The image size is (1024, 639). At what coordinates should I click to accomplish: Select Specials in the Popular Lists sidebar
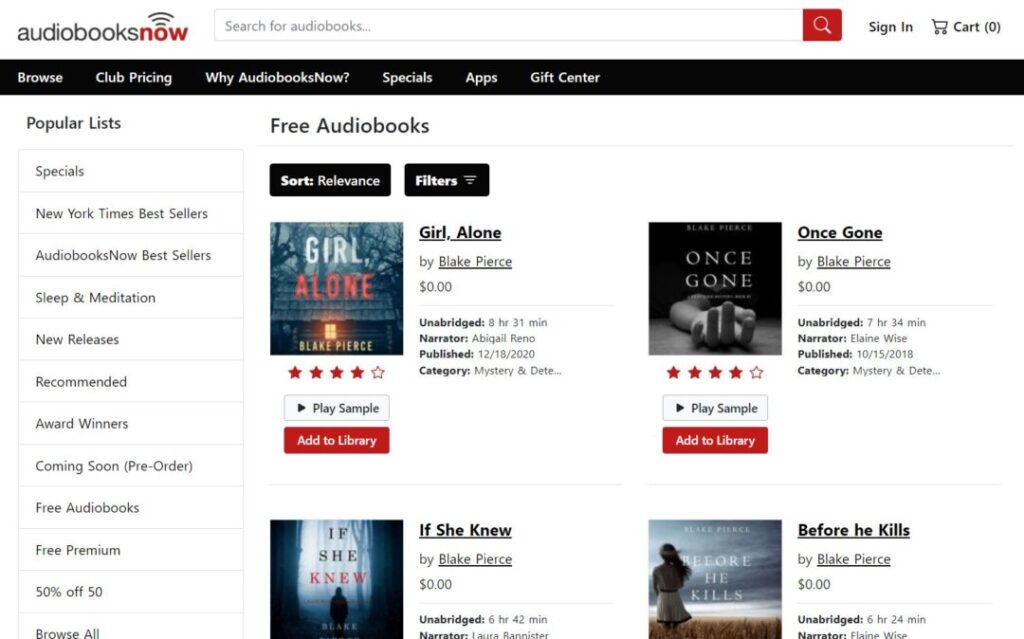[131, 171]
